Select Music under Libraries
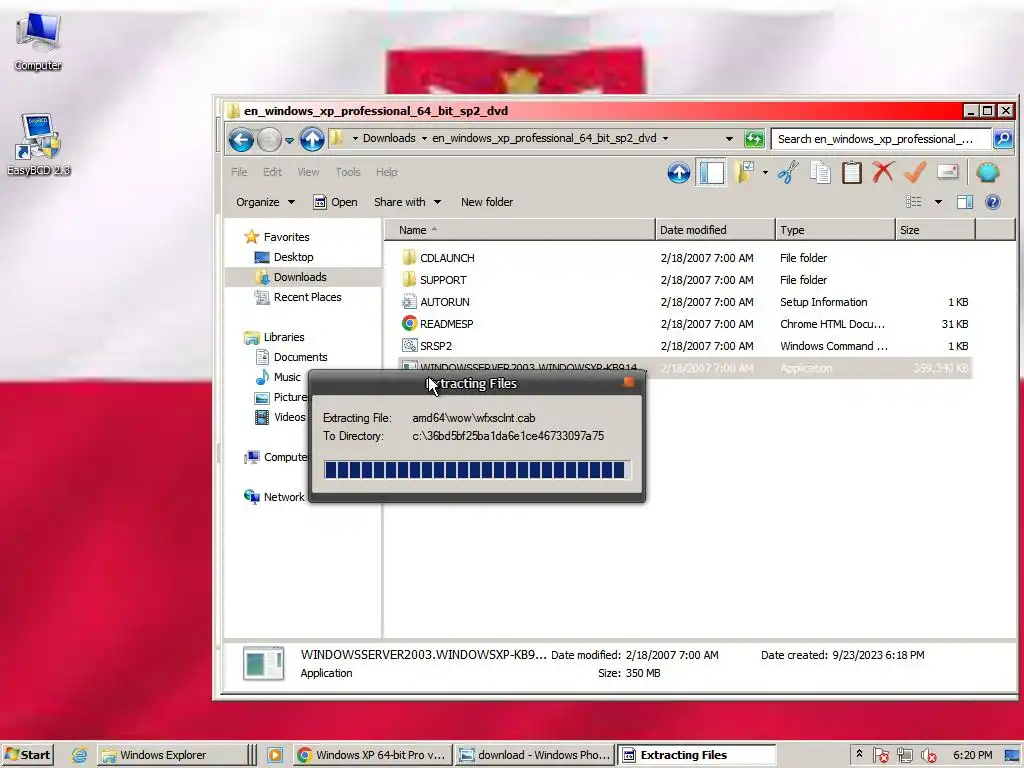This screenshot has height=768, width=1024. [278, 377]
